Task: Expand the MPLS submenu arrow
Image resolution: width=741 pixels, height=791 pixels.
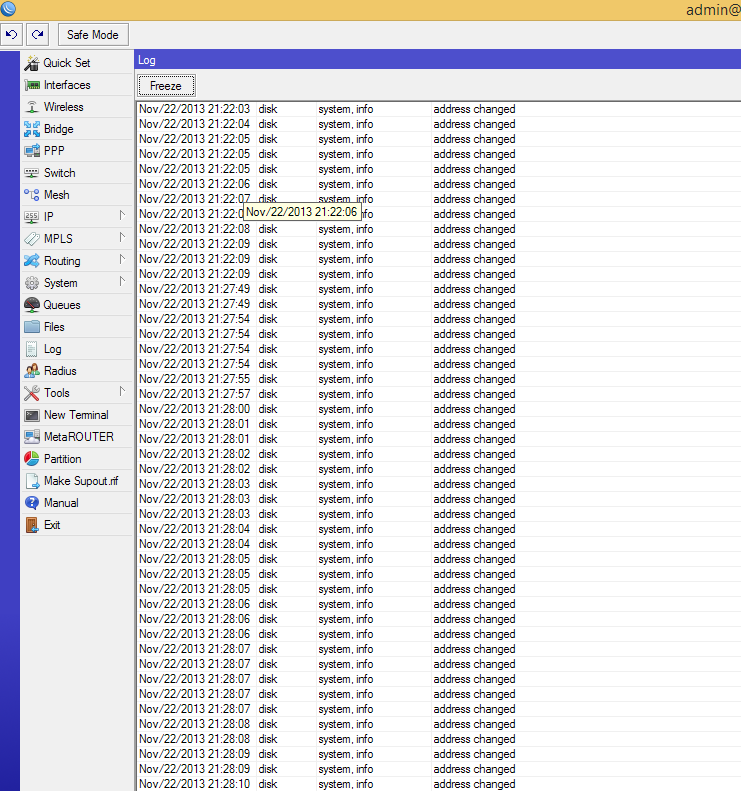Action: click(122, 237)
